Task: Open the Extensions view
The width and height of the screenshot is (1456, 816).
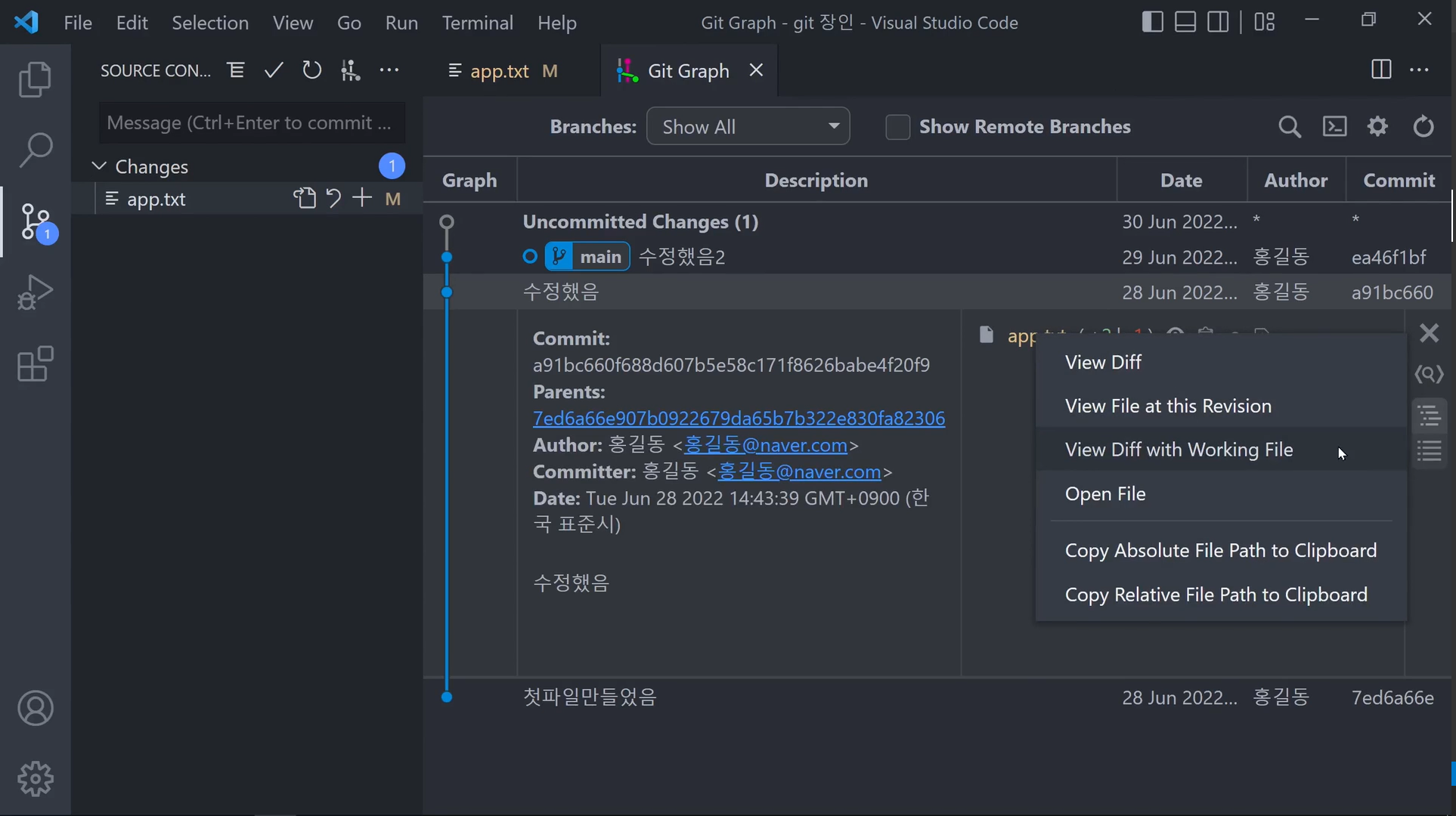Action: point(35,365)
